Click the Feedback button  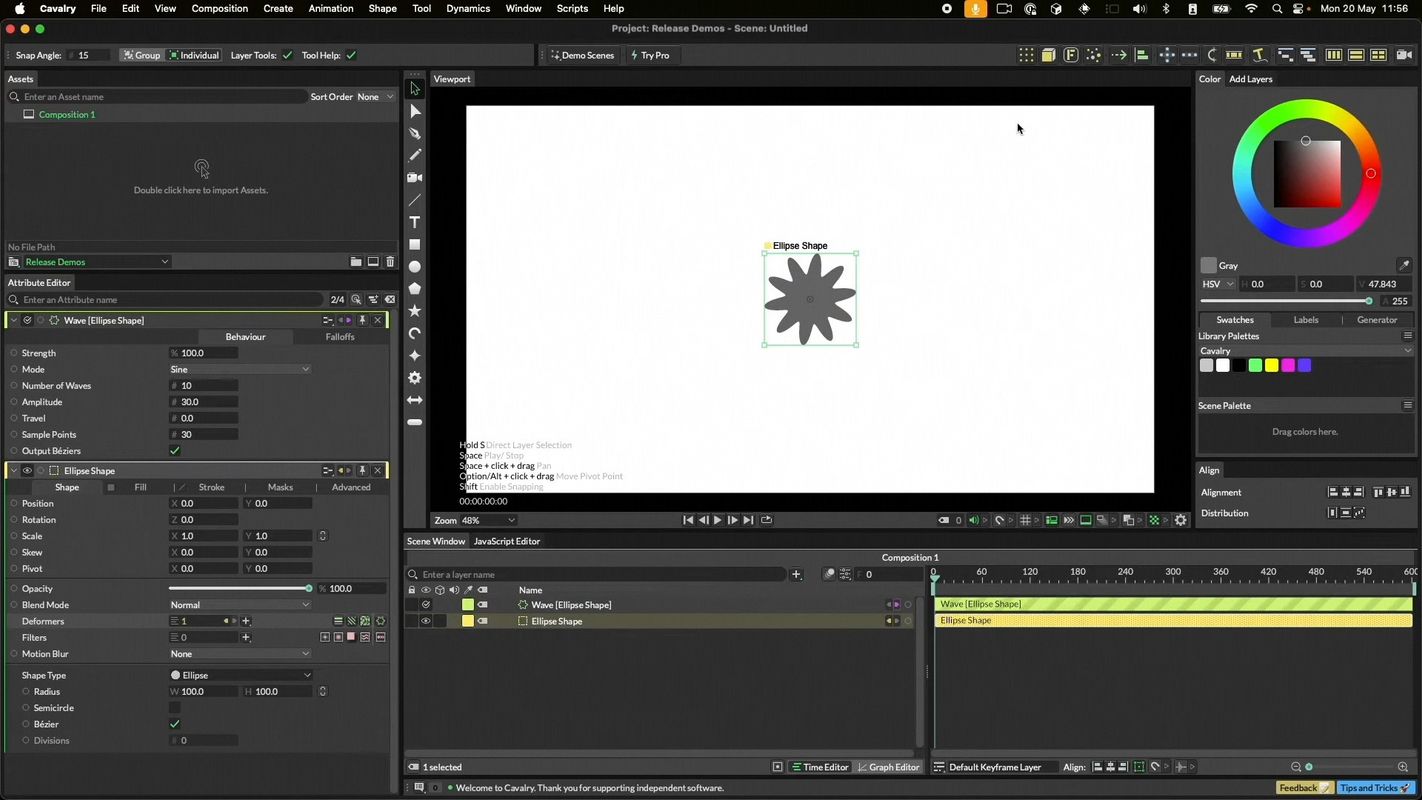[1305, 788]
